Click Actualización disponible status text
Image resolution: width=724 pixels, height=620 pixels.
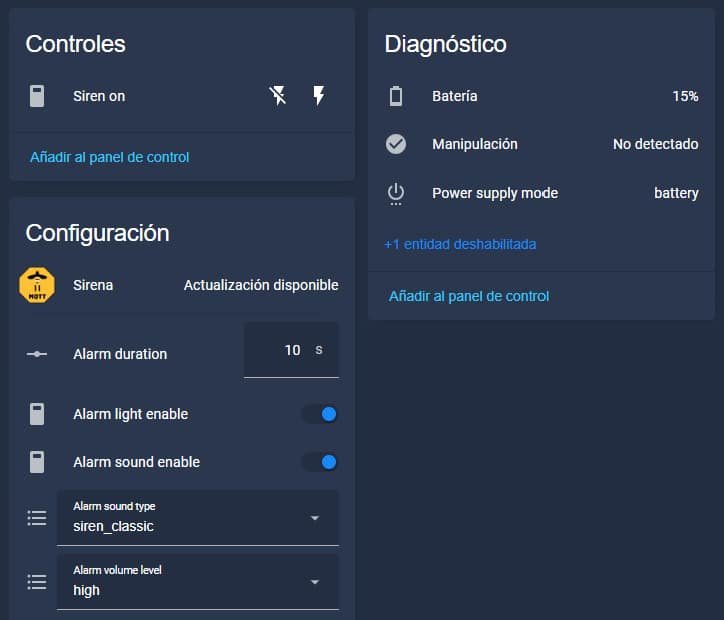261,285
